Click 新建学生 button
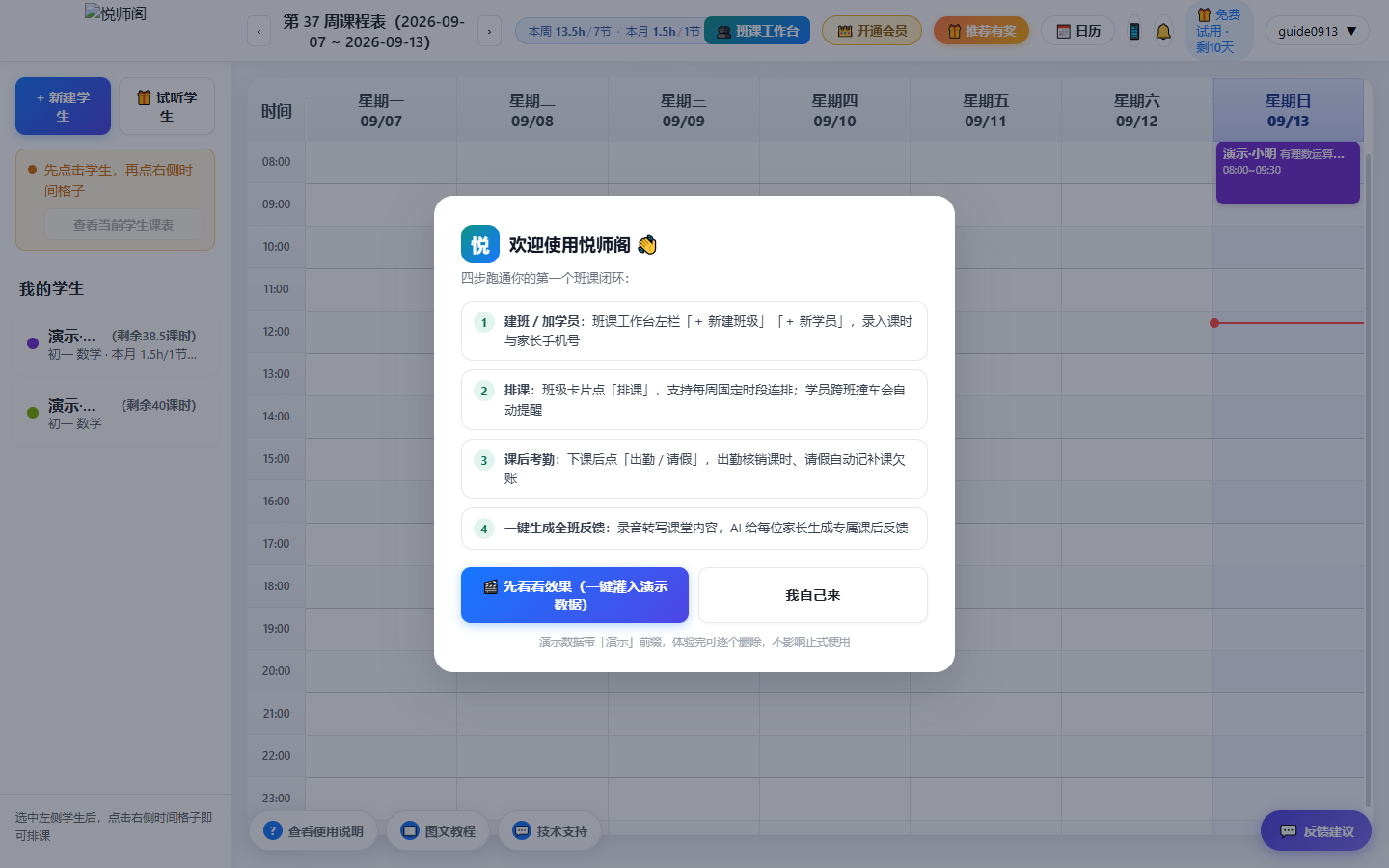Screen dimensions: 1389x868 63,106
